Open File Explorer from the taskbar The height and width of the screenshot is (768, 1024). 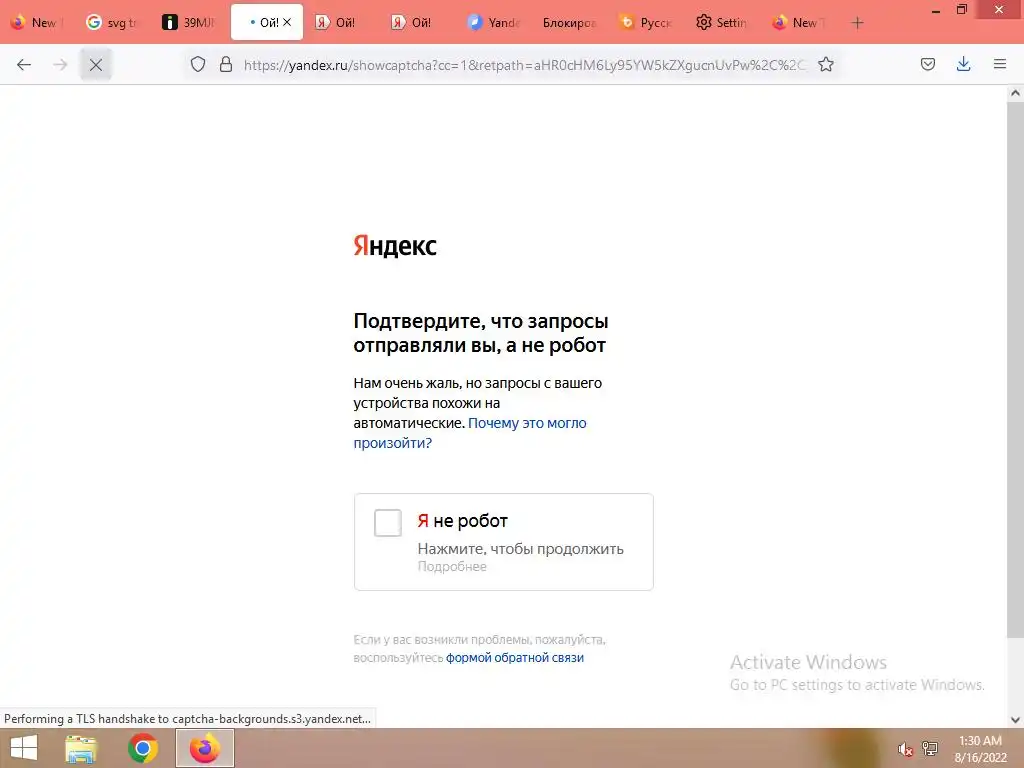point(81,748)
